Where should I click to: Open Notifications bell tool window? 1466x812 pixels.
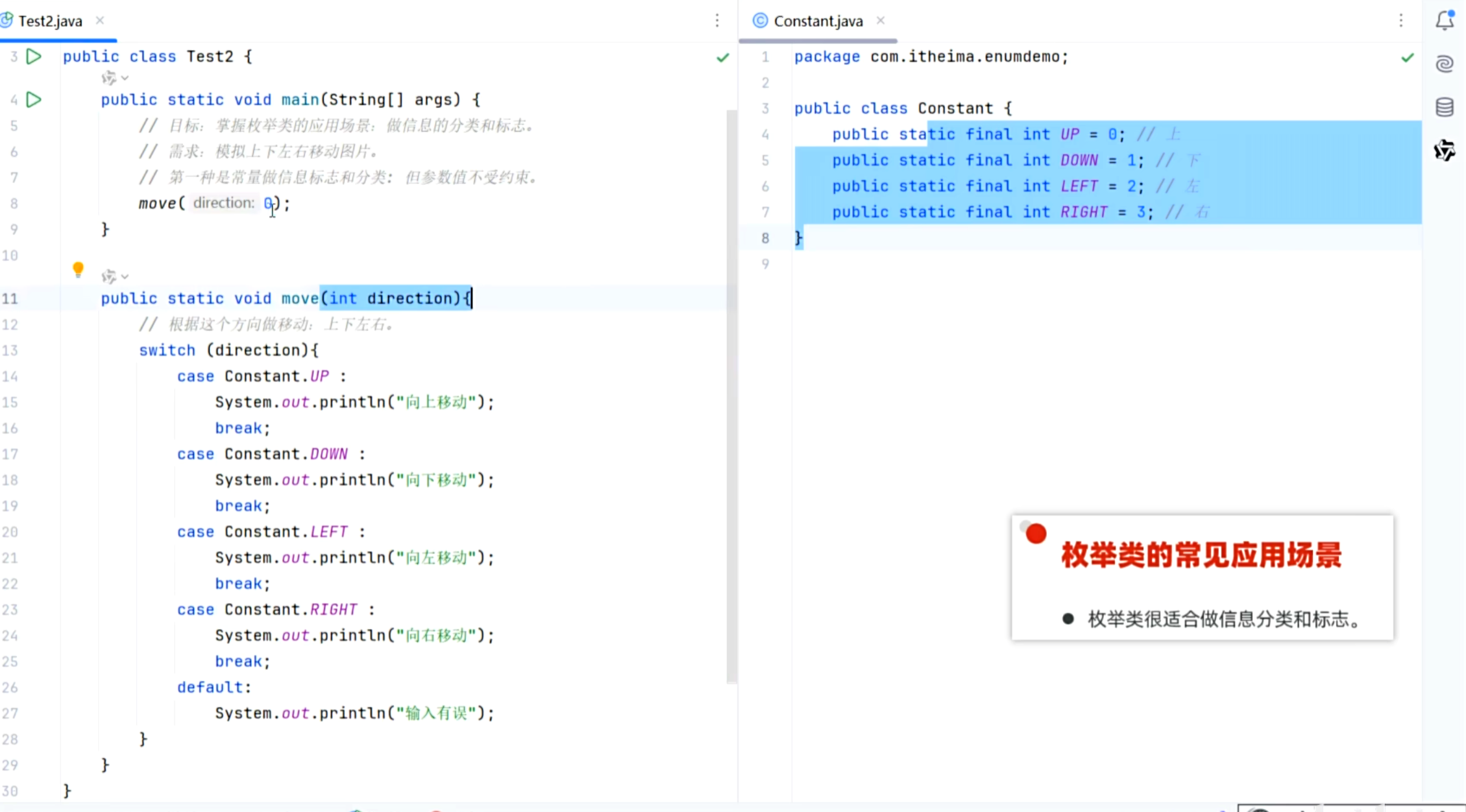coord(1445,20)
